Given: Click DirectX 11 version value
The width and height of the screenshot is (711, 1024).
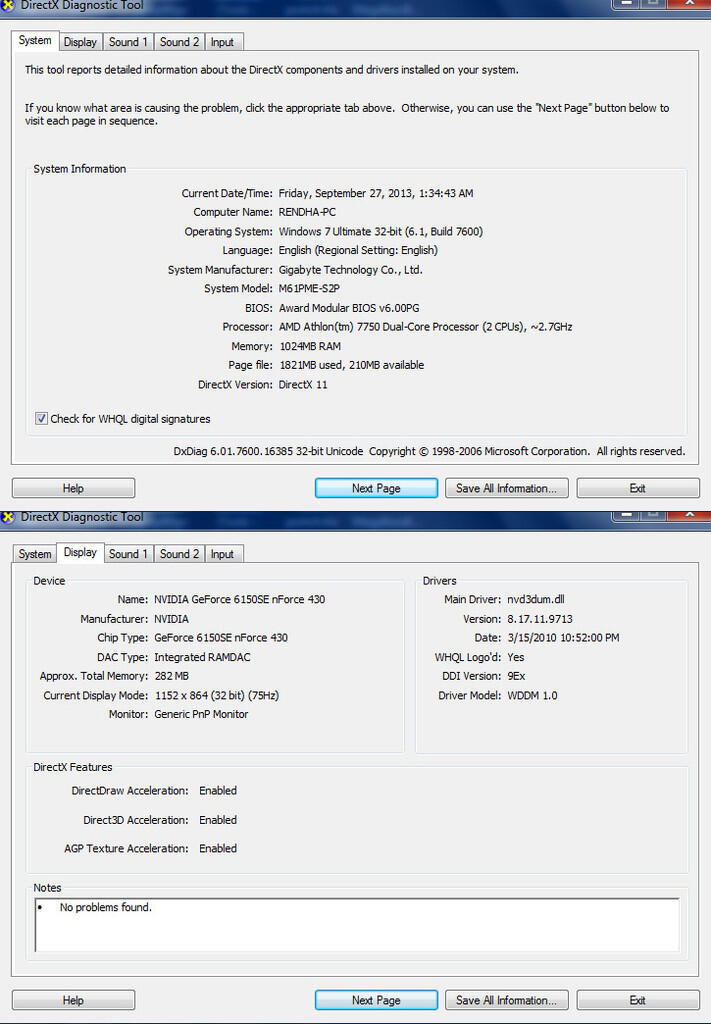Looking at the screenshot, I should (x=303, y=385).
